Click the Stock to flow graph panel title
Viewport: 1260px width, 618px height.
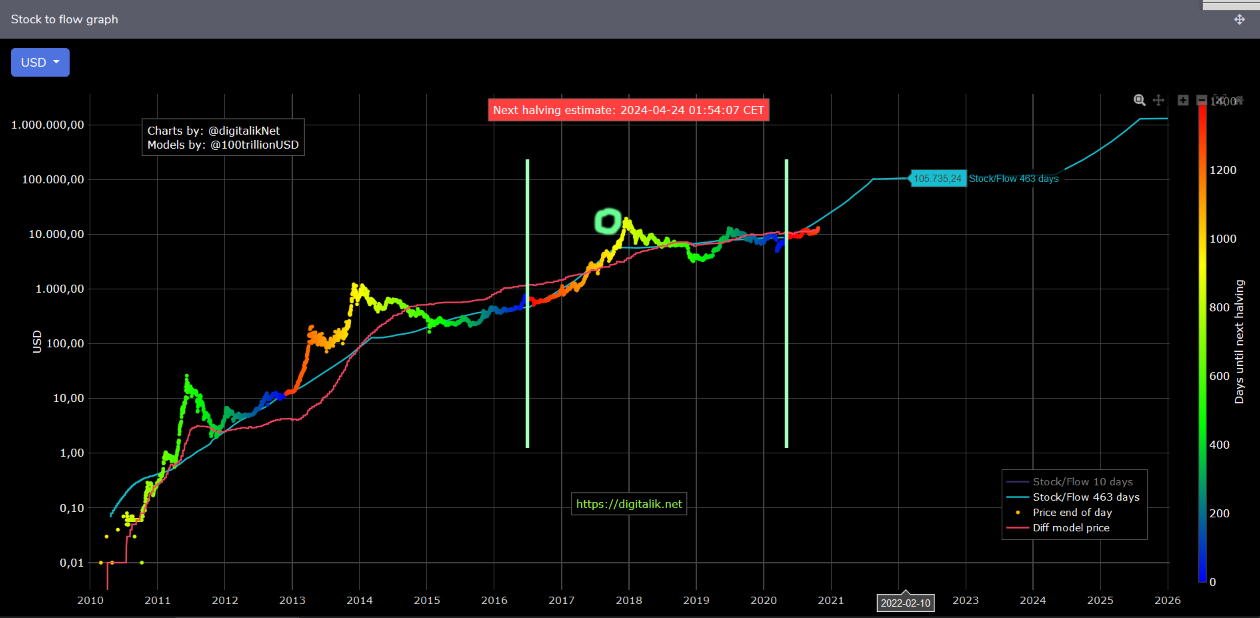(64, 19)
